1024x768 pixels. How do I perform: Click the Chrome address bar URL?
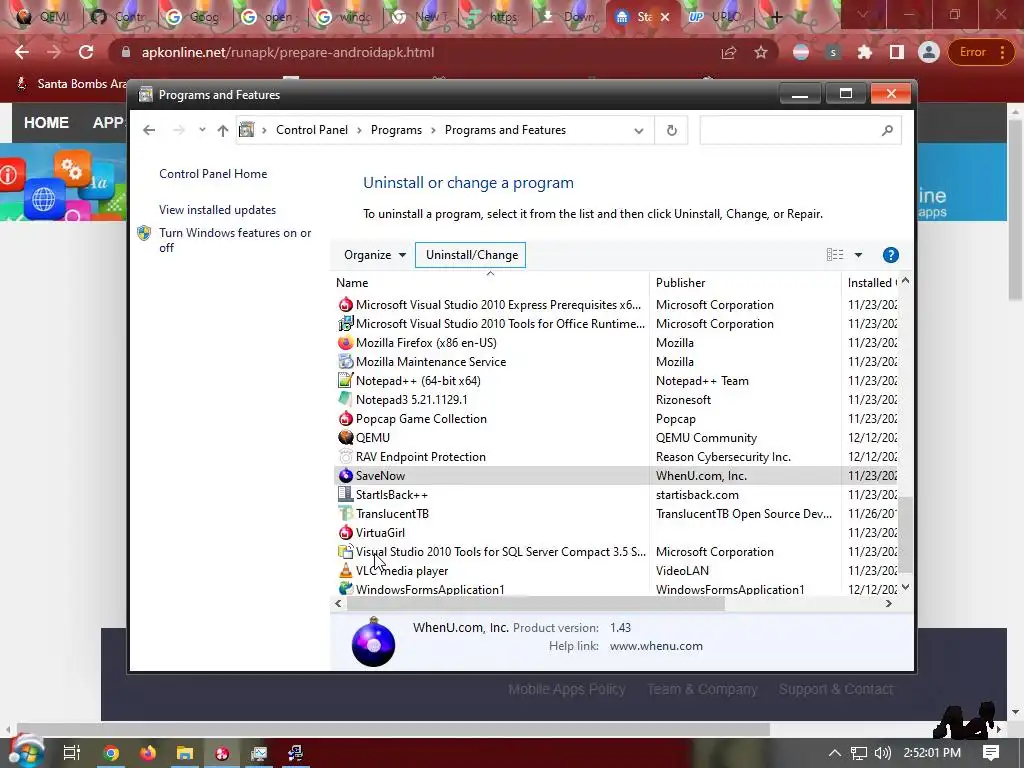(287, 52)
